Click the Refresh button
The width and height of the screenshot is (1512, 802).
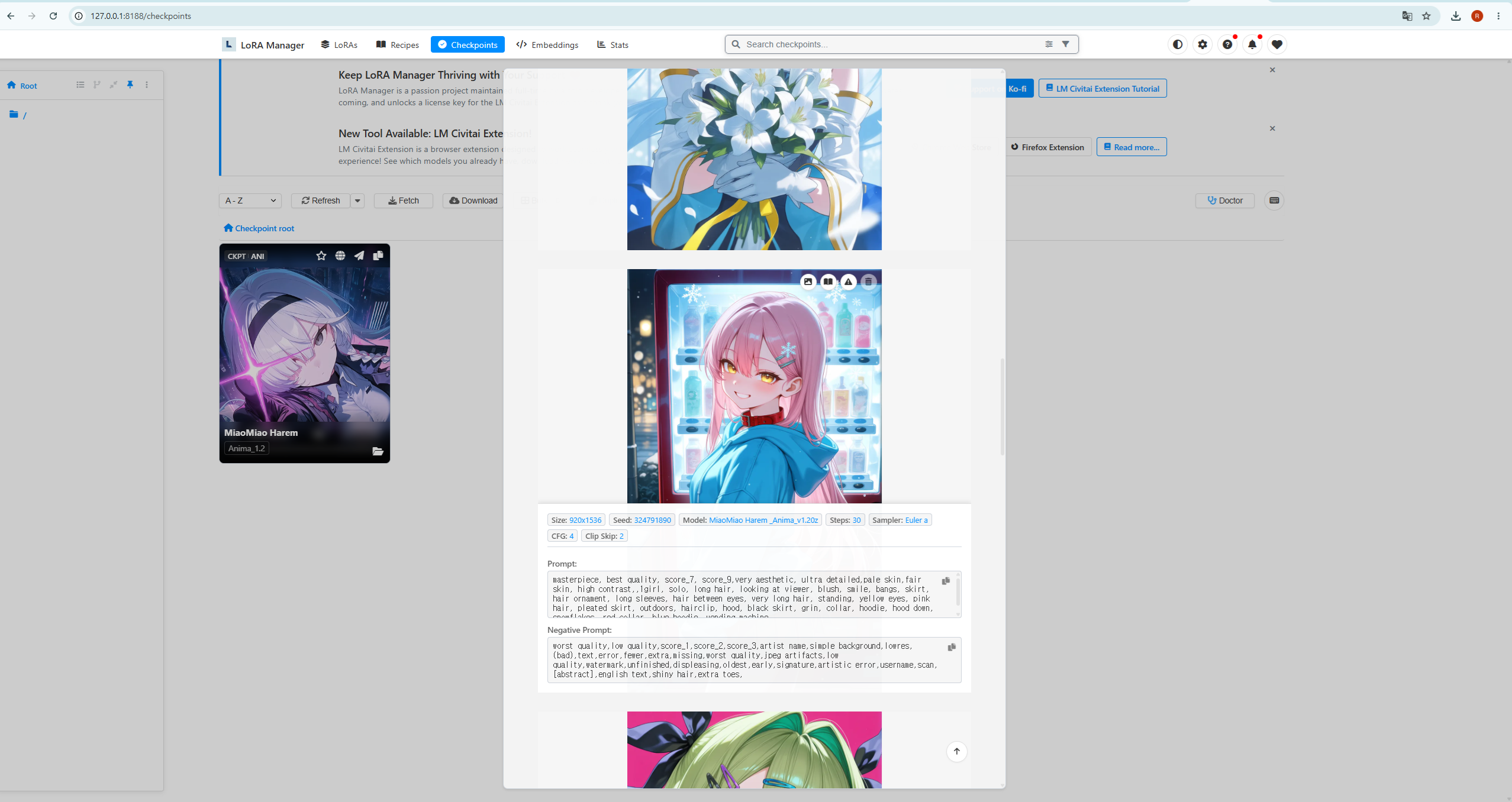click(321, 200)
